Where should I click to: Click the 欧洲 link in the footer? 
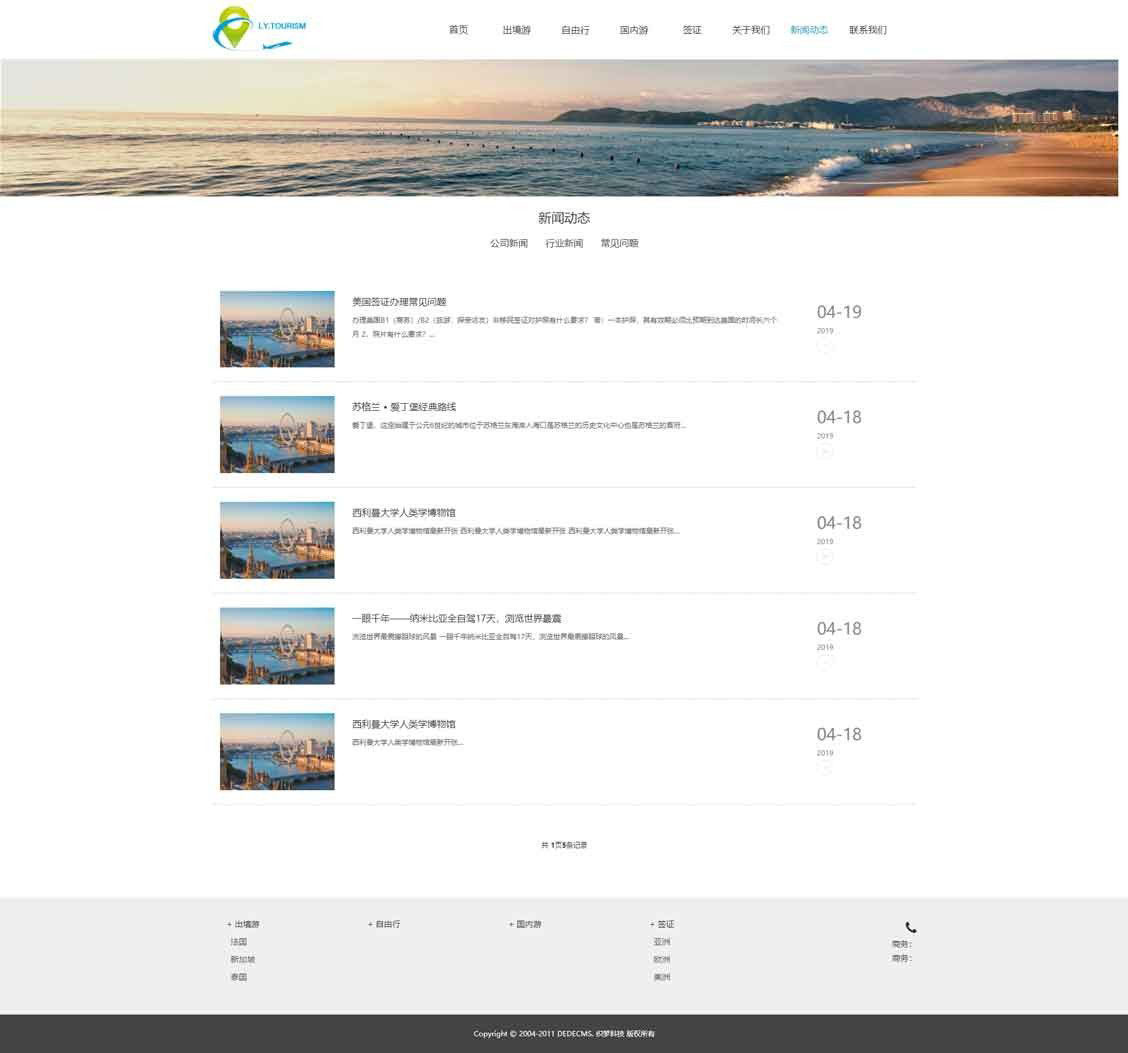[662, 960]
